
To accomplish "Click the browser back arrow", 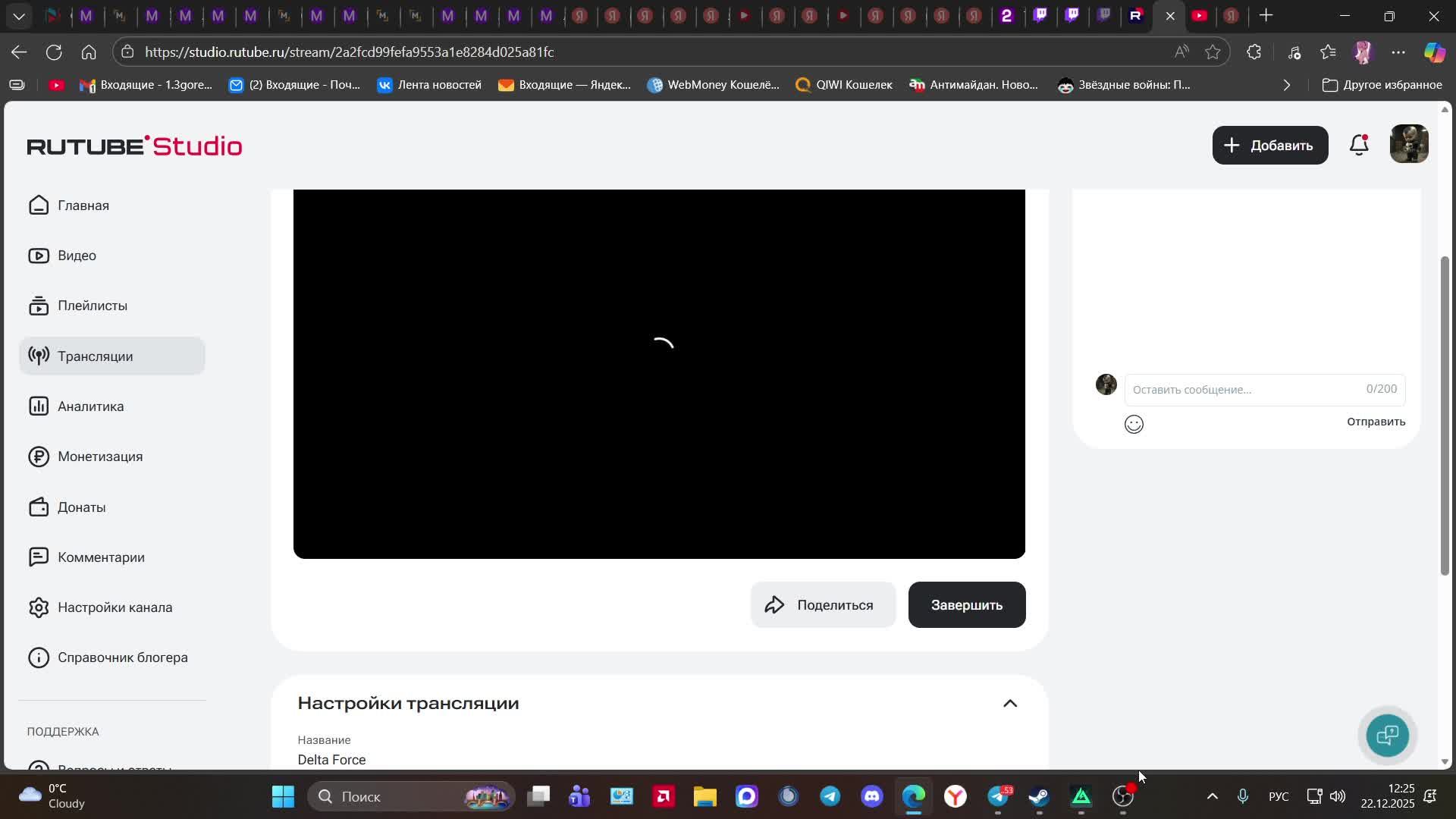I will tap(19, 52).
